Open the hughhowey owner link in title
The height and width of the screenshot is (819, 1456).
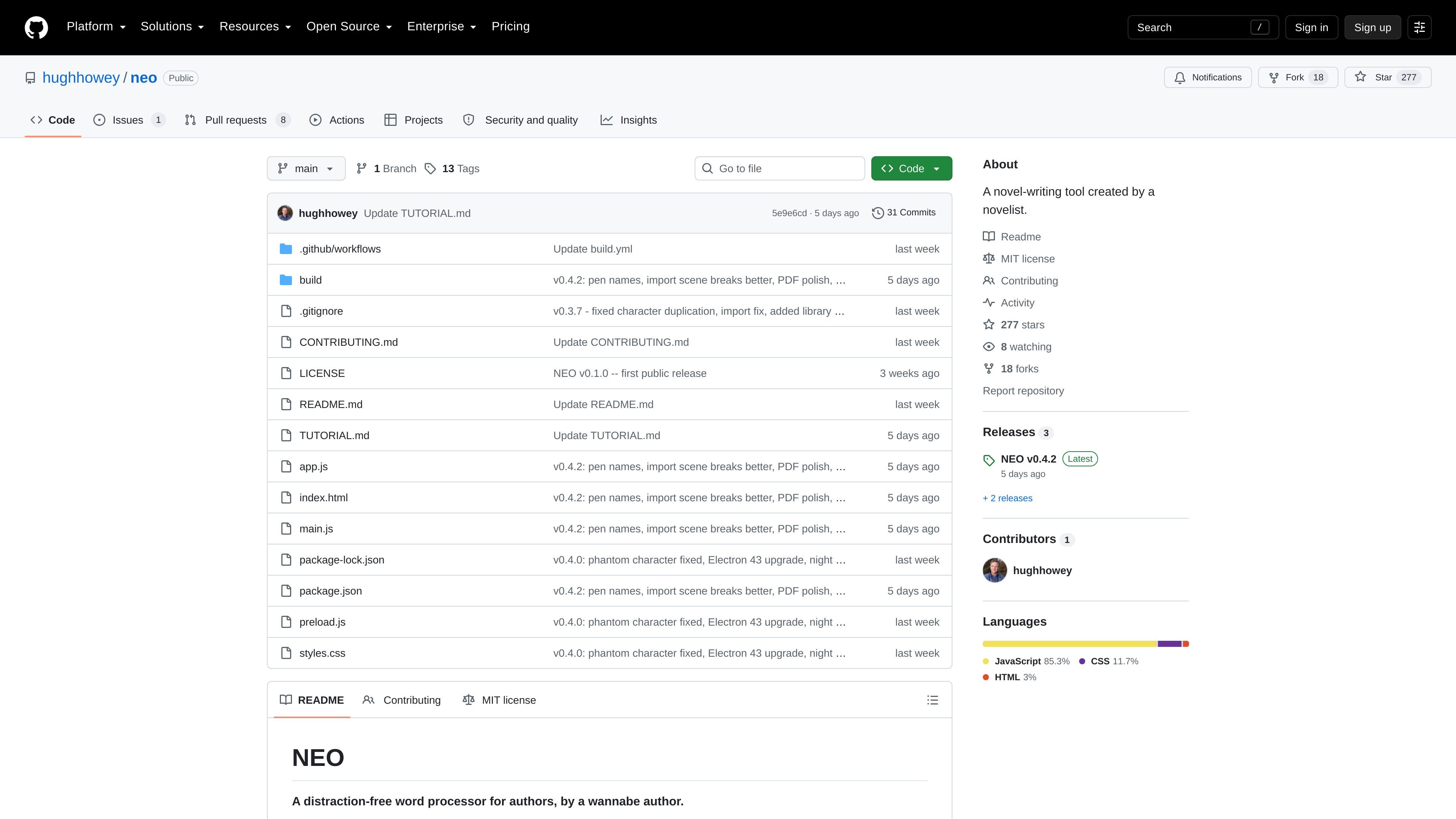point(81,77)
